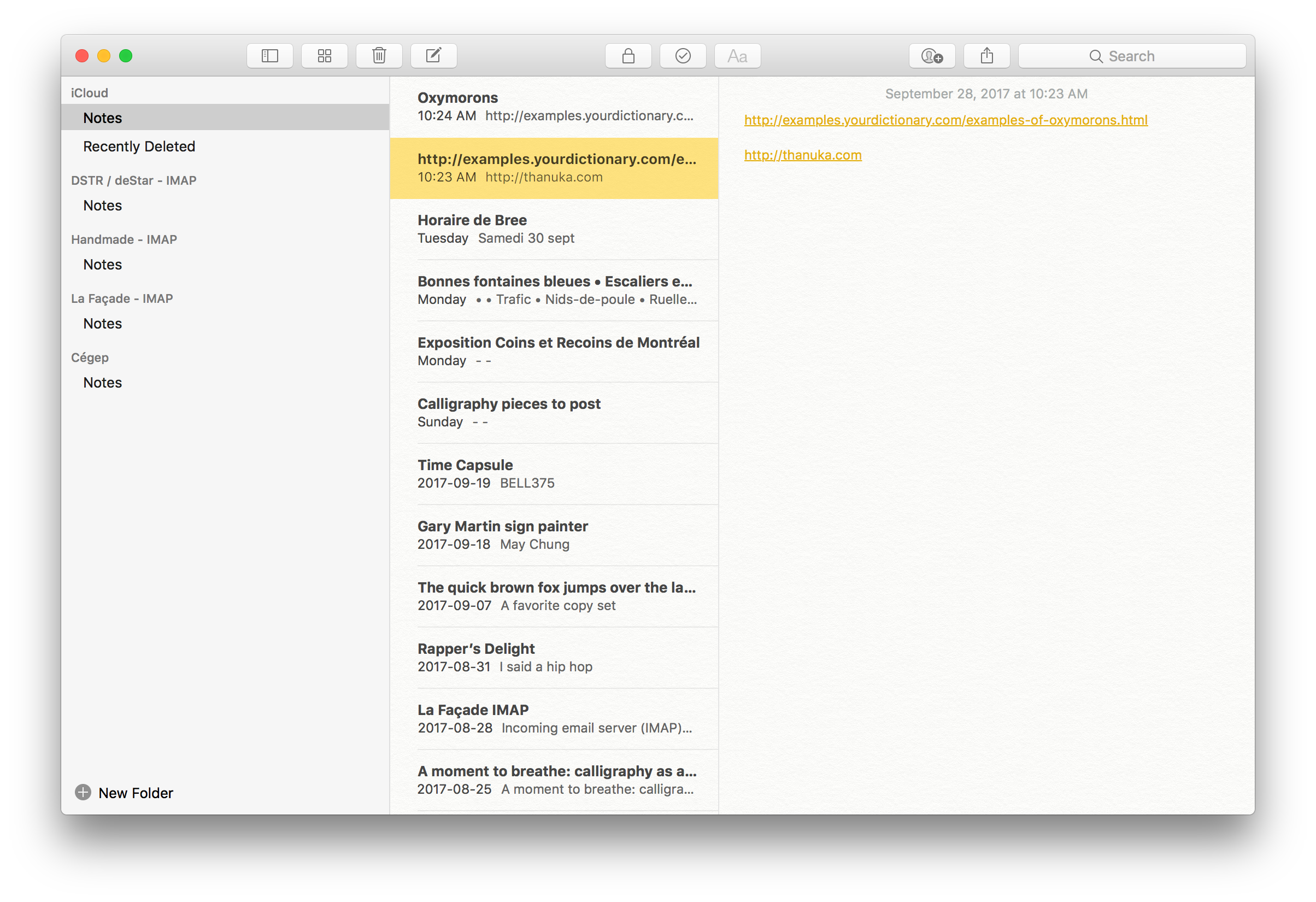This screenshot has width=1316, height=902.
Task: Select the Horaire de Bree note
Action: pos(554,229)
